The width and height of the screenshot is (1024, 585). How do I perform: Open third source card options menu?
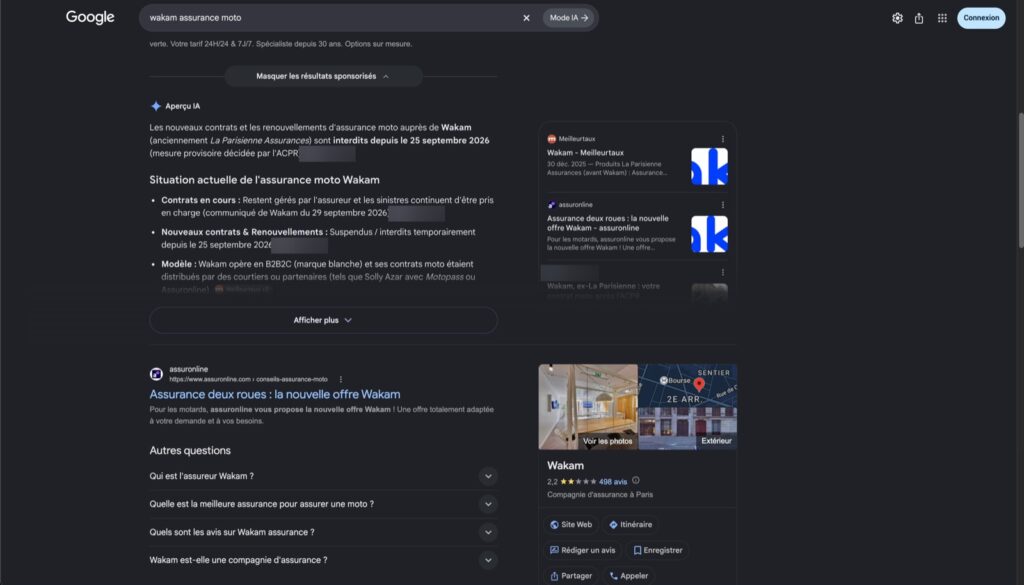click(722, 272)
